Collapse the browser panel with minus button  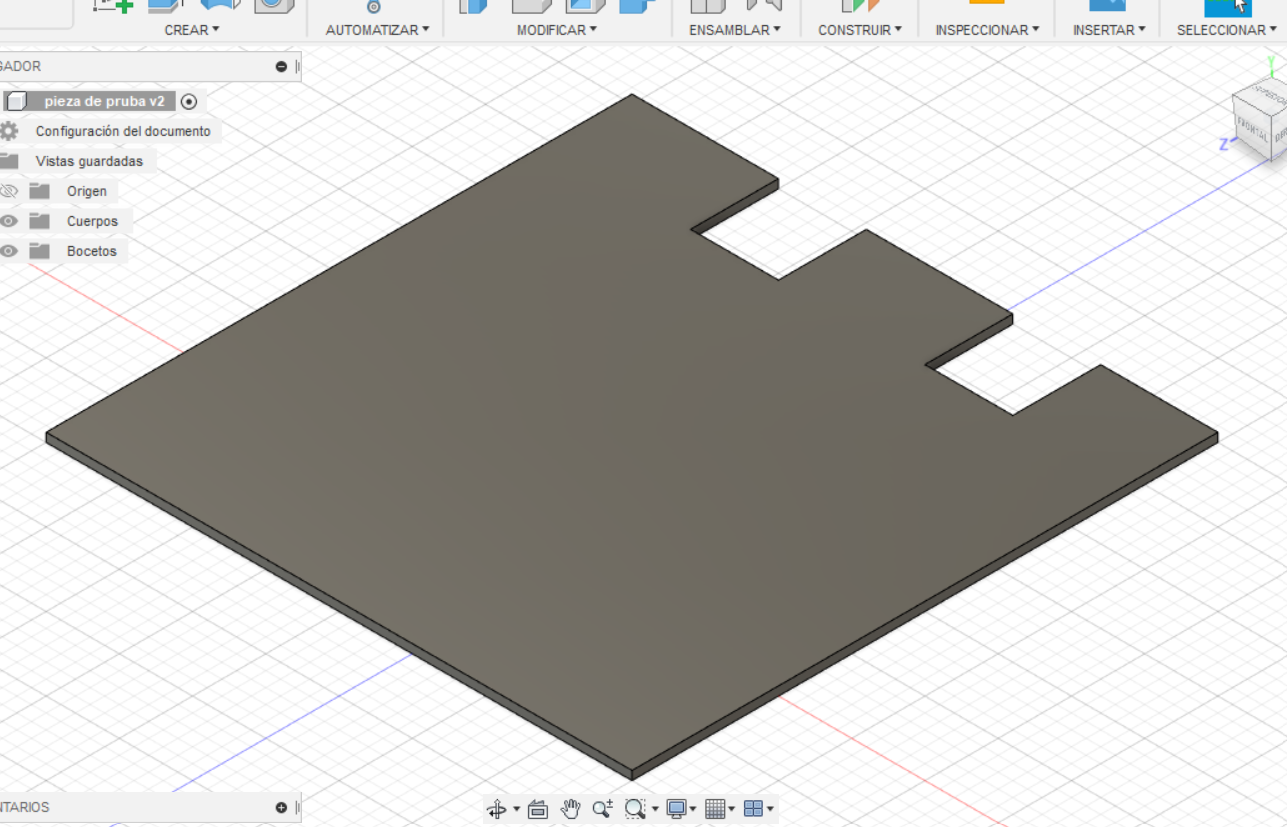[x=281, y=66]
